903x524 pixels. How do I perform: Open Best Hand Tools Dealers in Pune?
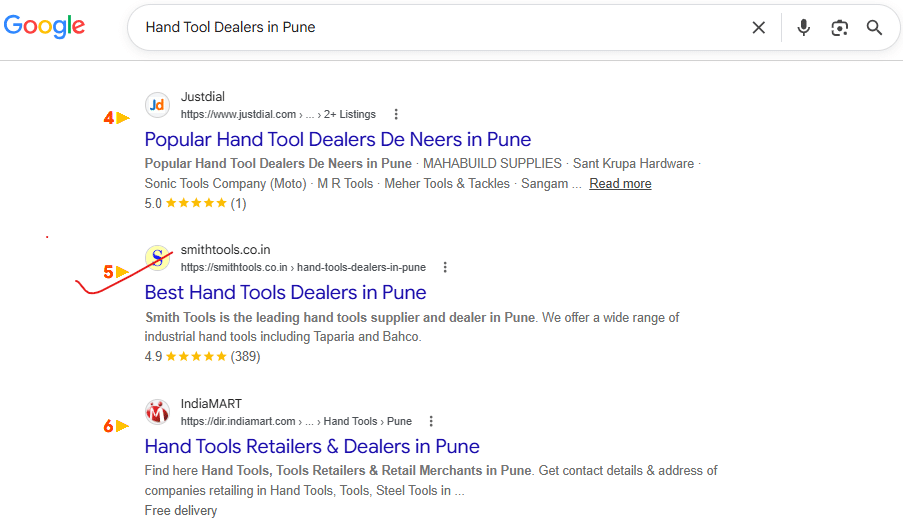pyautogui.click(x=285, y=293)
